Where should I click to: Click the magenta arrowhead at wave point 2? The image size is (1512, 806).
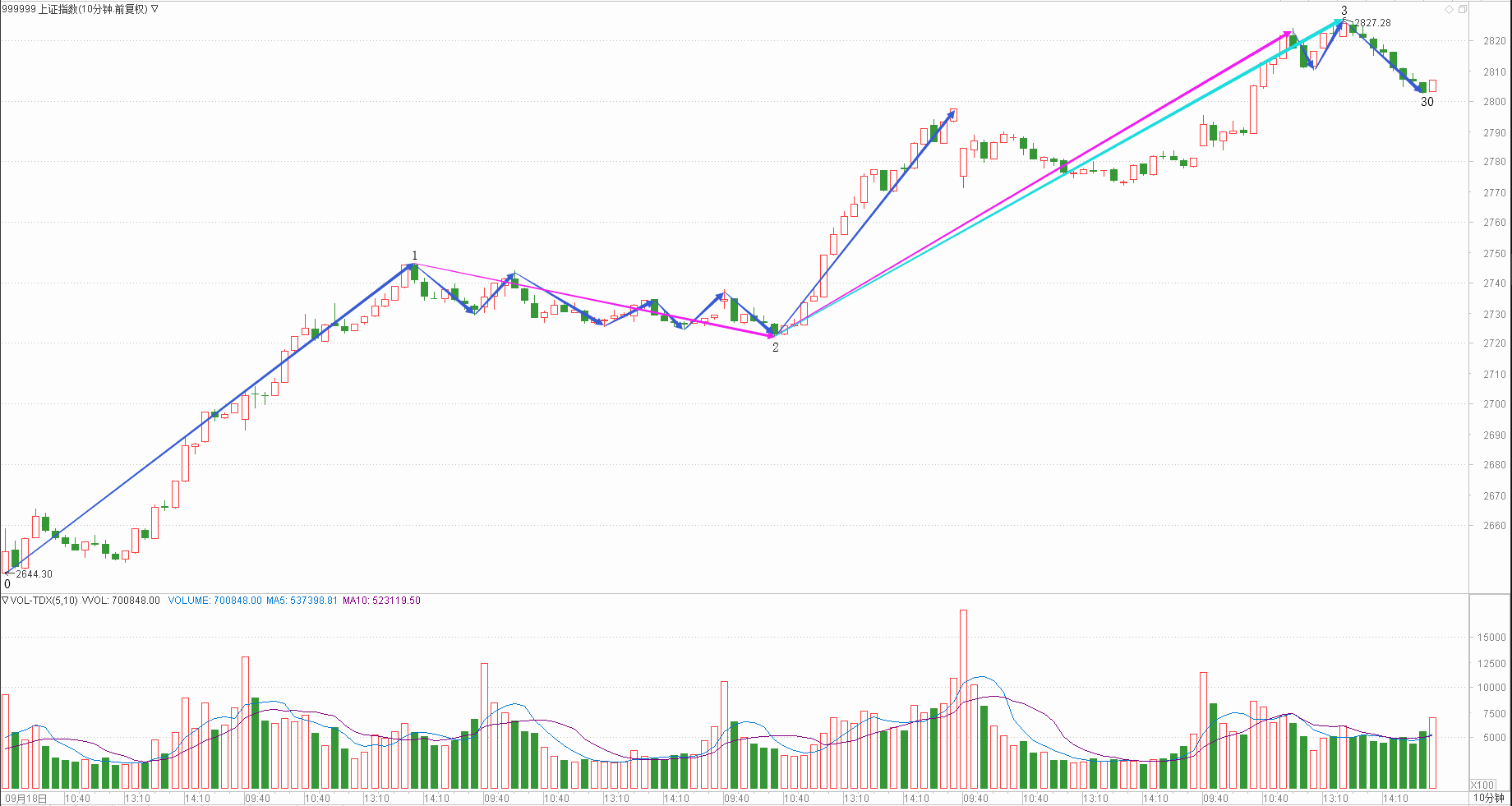(x=771, y=334)
